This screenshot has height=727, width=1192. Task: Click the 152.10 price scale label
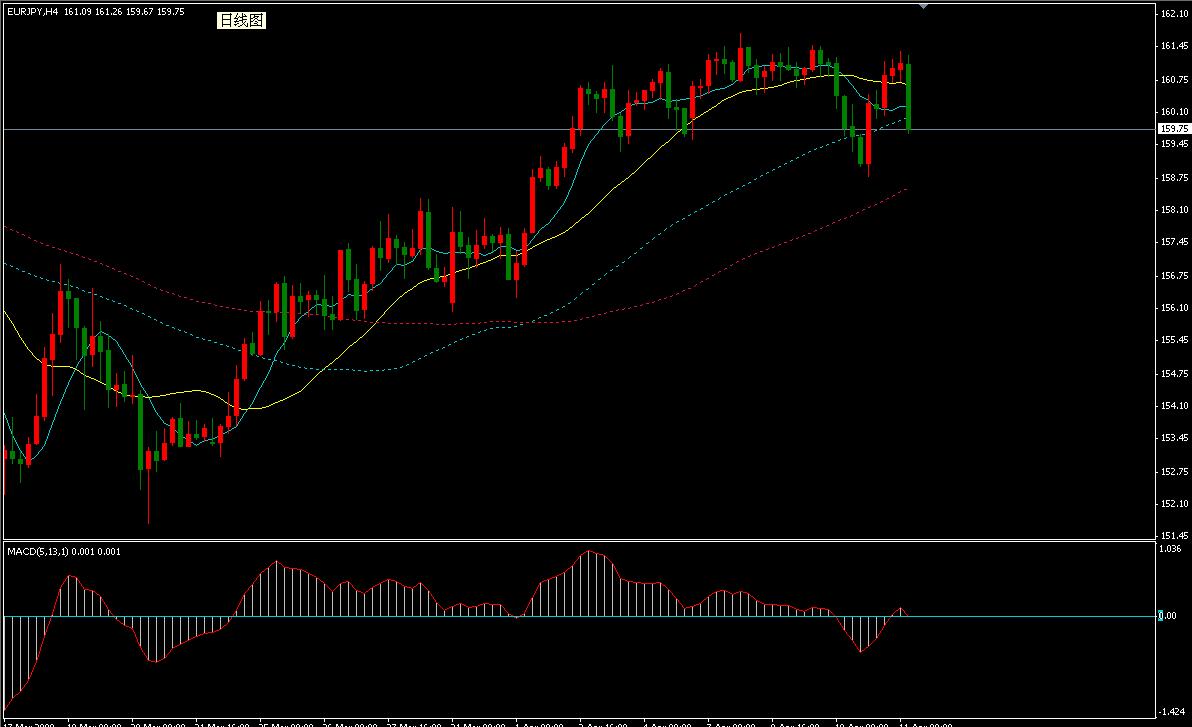(1175, 504)
